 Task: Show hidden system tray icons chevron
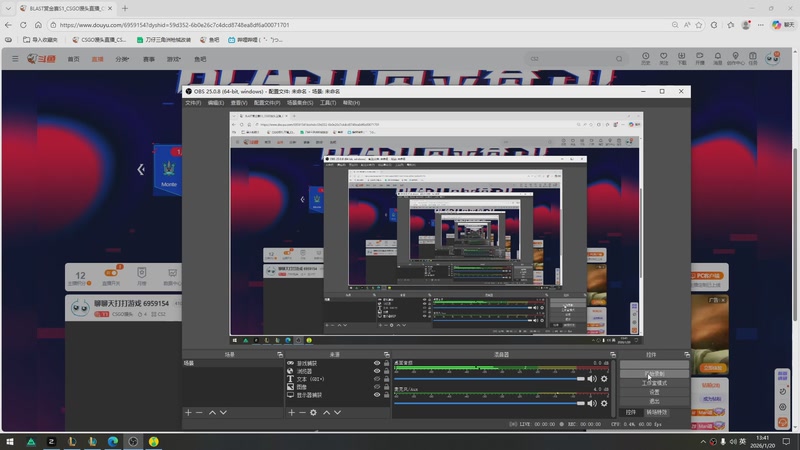click(x=703, y=441)
